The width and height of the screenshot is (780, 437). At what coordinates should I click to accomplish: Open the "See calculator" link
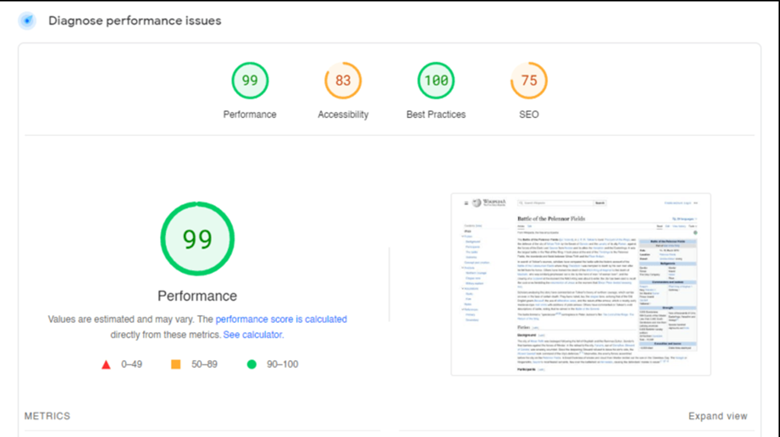tap(253, 335)
